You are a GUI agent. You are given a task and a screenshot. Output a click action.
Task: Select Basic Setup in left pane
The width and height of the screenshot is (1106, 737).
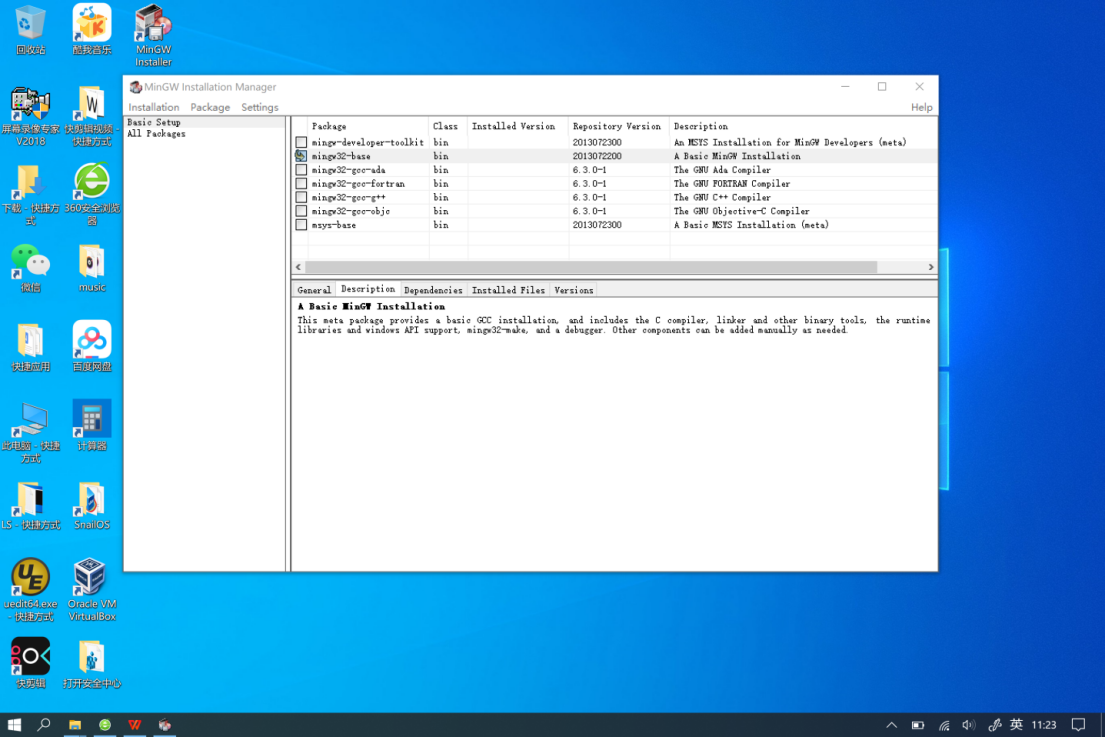(x=154, y=122)
